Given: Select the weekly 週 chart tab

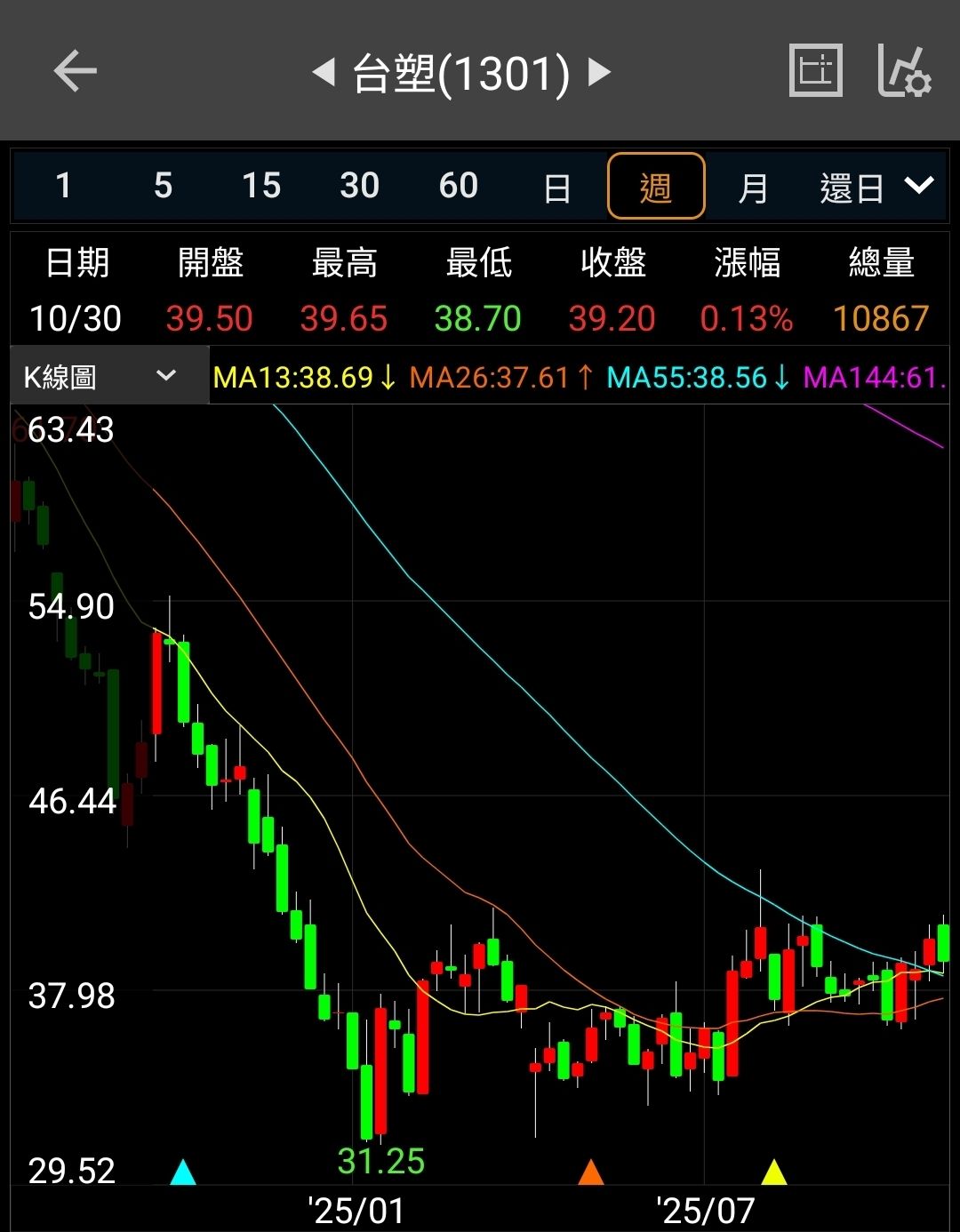Looking at the screenshot, I should (656, 186).
